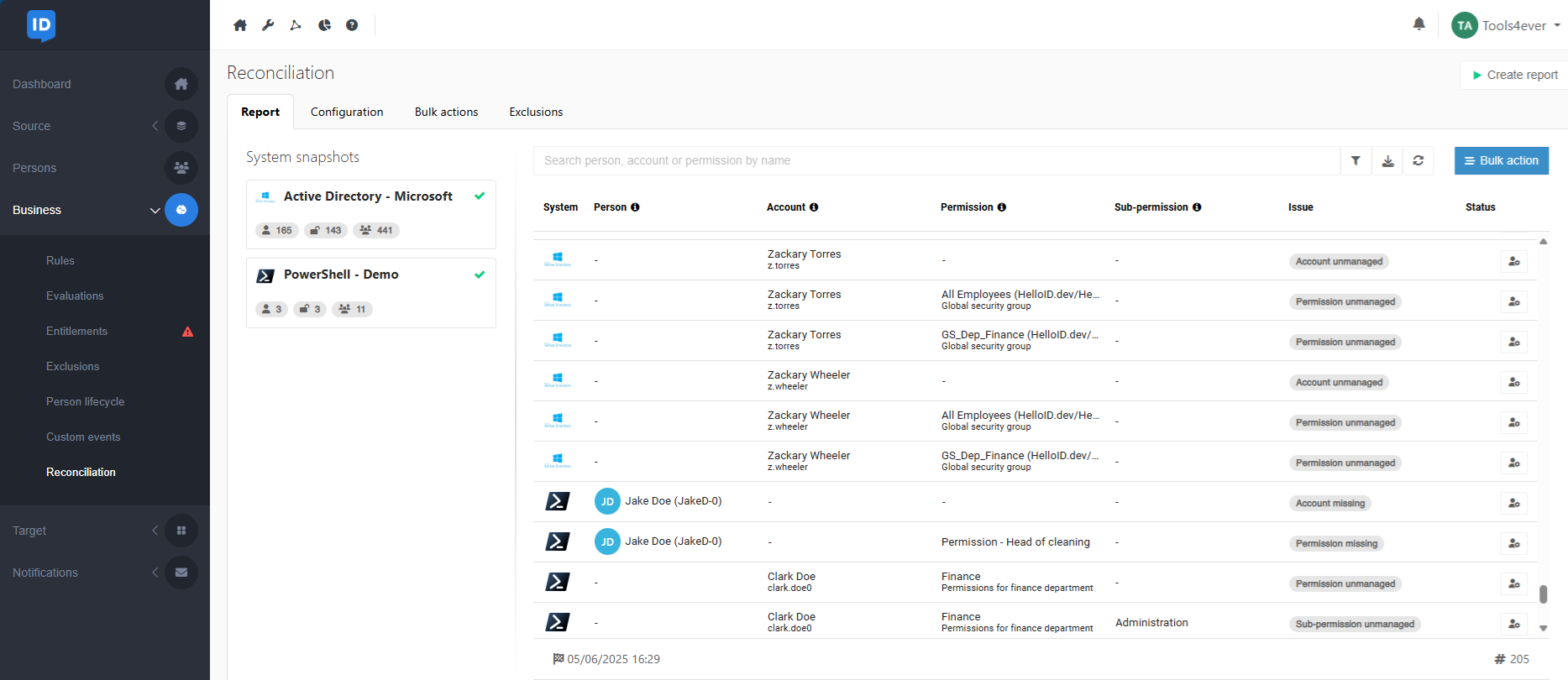Click scroll down arrow of table
Image resolution: width=1568 pixels, height=680 pixels.
click(x=1543, y=628)
